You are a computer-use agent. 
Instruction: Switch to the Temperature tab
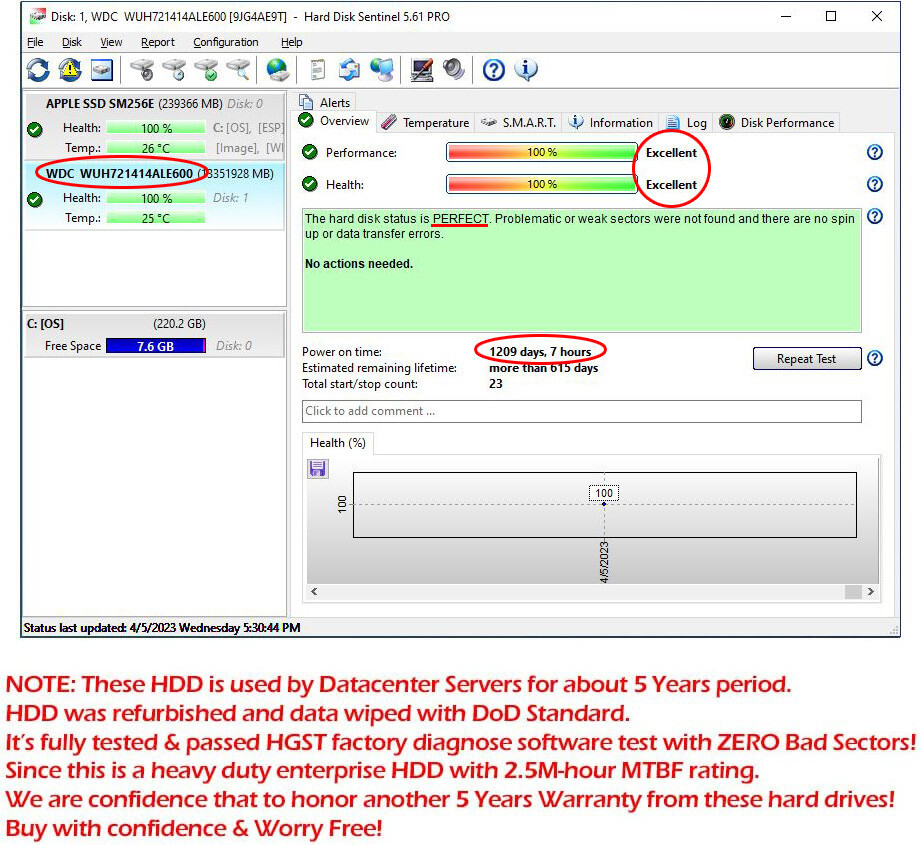[x=426, y=122]
